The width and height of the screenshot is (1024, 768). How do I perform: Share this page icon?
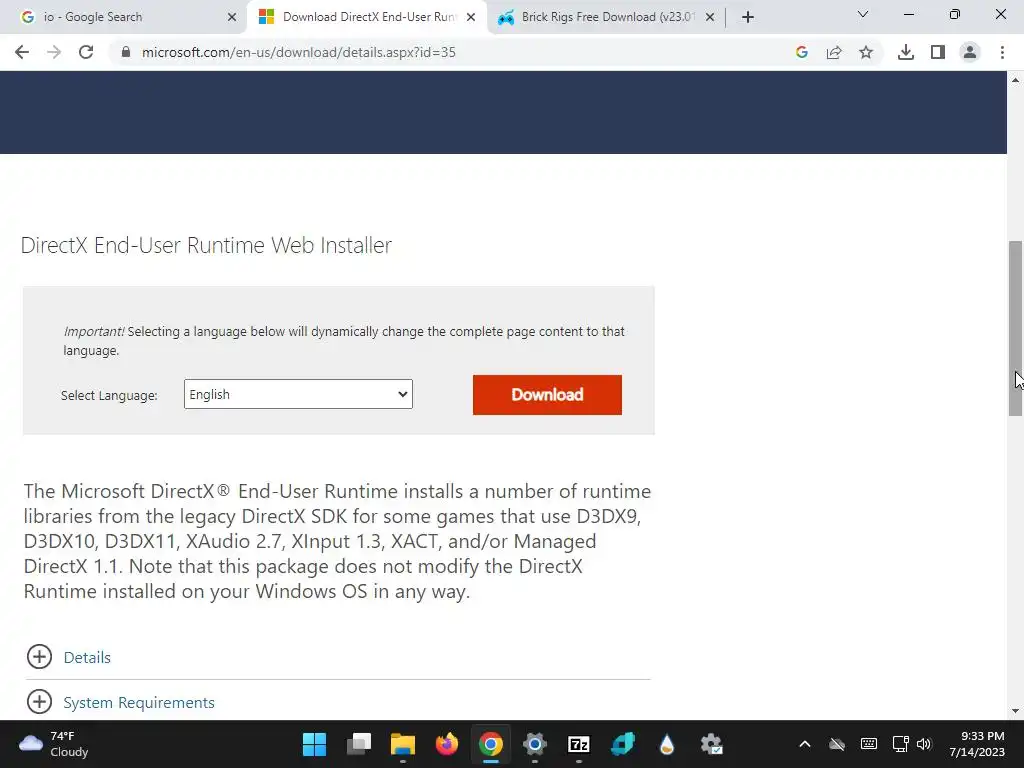coord(834,52)
